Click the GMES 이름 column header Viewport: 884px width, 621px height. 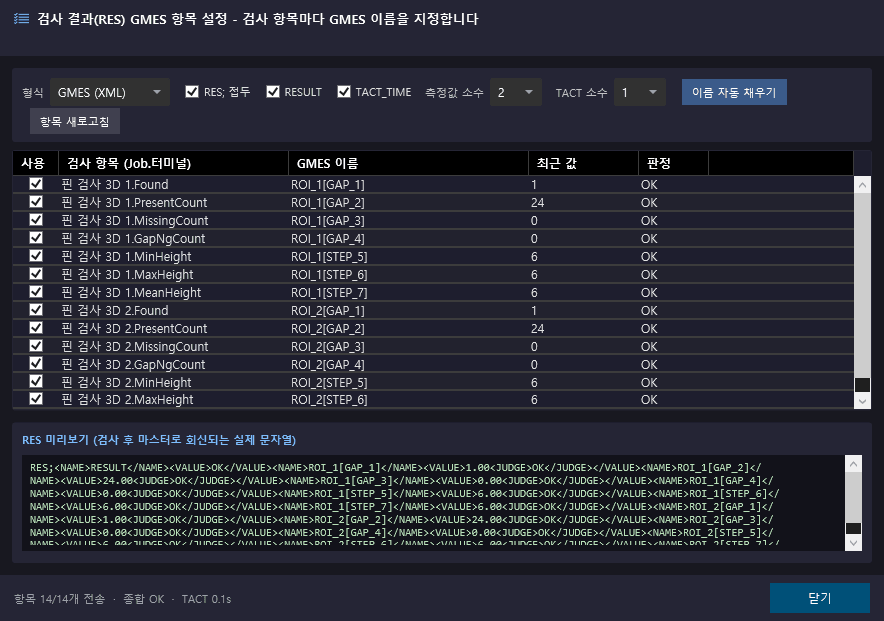pos(409,163)
